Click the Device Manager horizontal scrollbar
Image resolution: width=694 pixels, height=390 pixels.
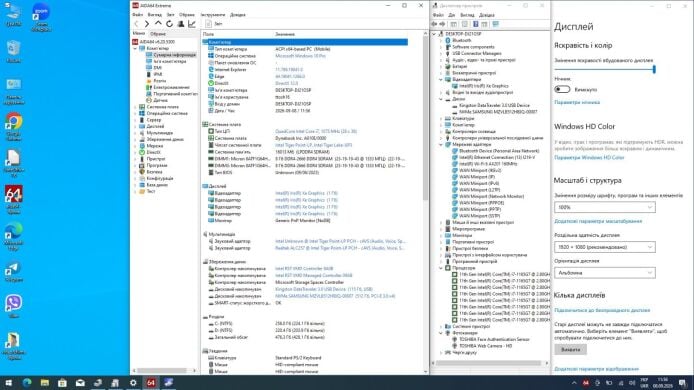489,363
